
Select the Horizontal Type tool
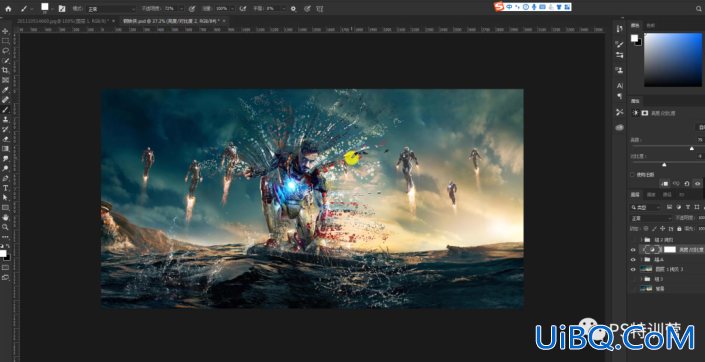tap(5, 188)
